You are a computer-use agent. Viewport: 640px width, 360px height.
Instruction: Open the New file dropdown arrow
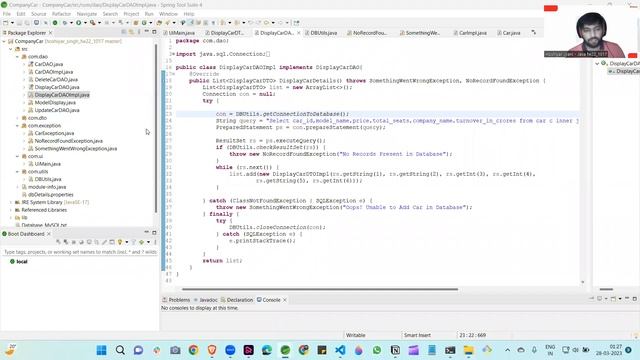[12, 23]
